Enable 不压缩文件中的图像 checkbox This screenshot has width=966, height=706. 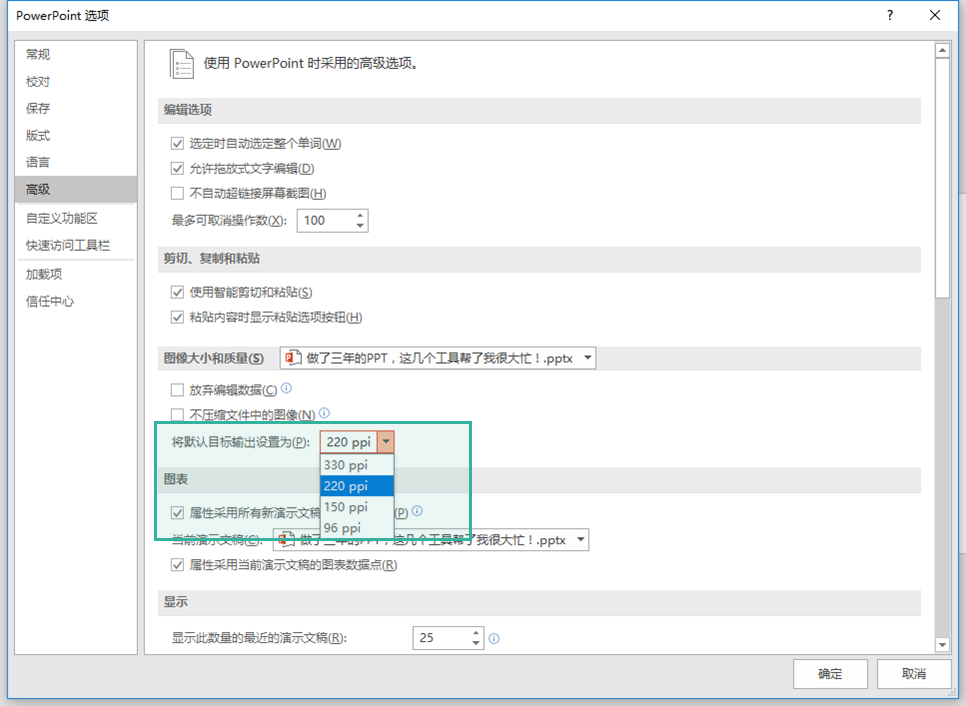(177, 415)
